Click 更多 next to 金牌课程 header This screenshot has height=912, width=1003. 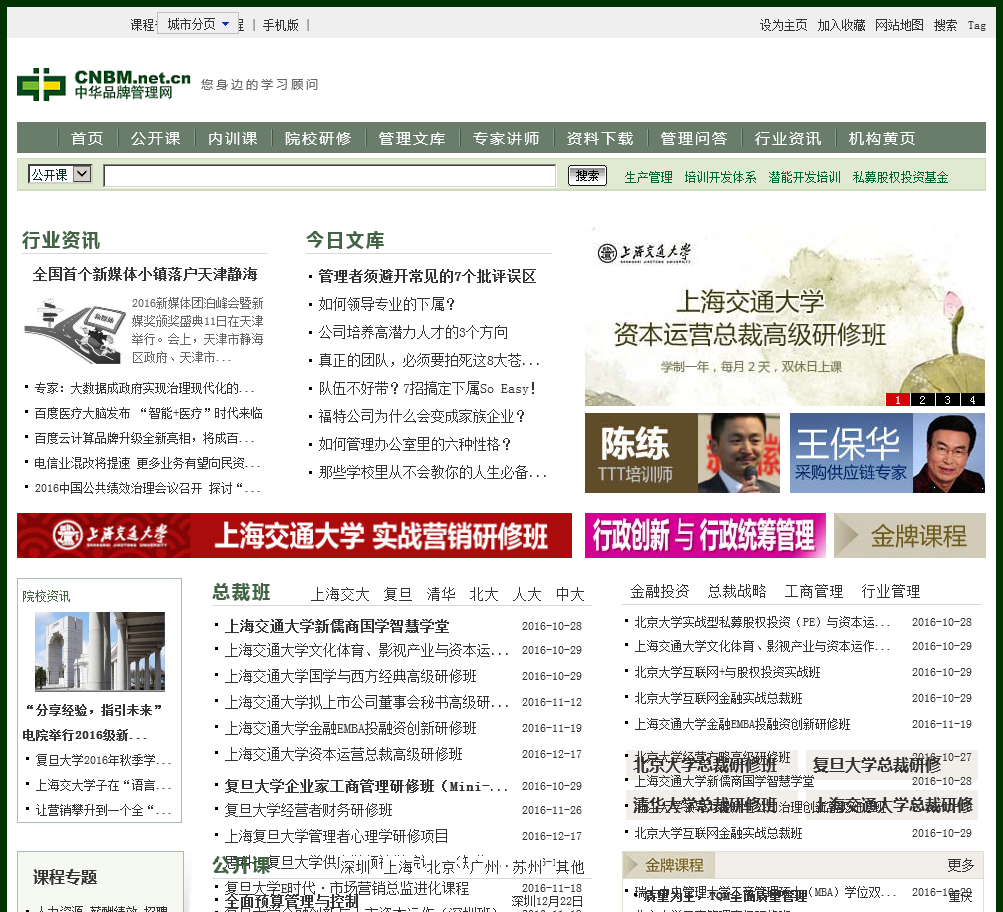pos(961,865)
